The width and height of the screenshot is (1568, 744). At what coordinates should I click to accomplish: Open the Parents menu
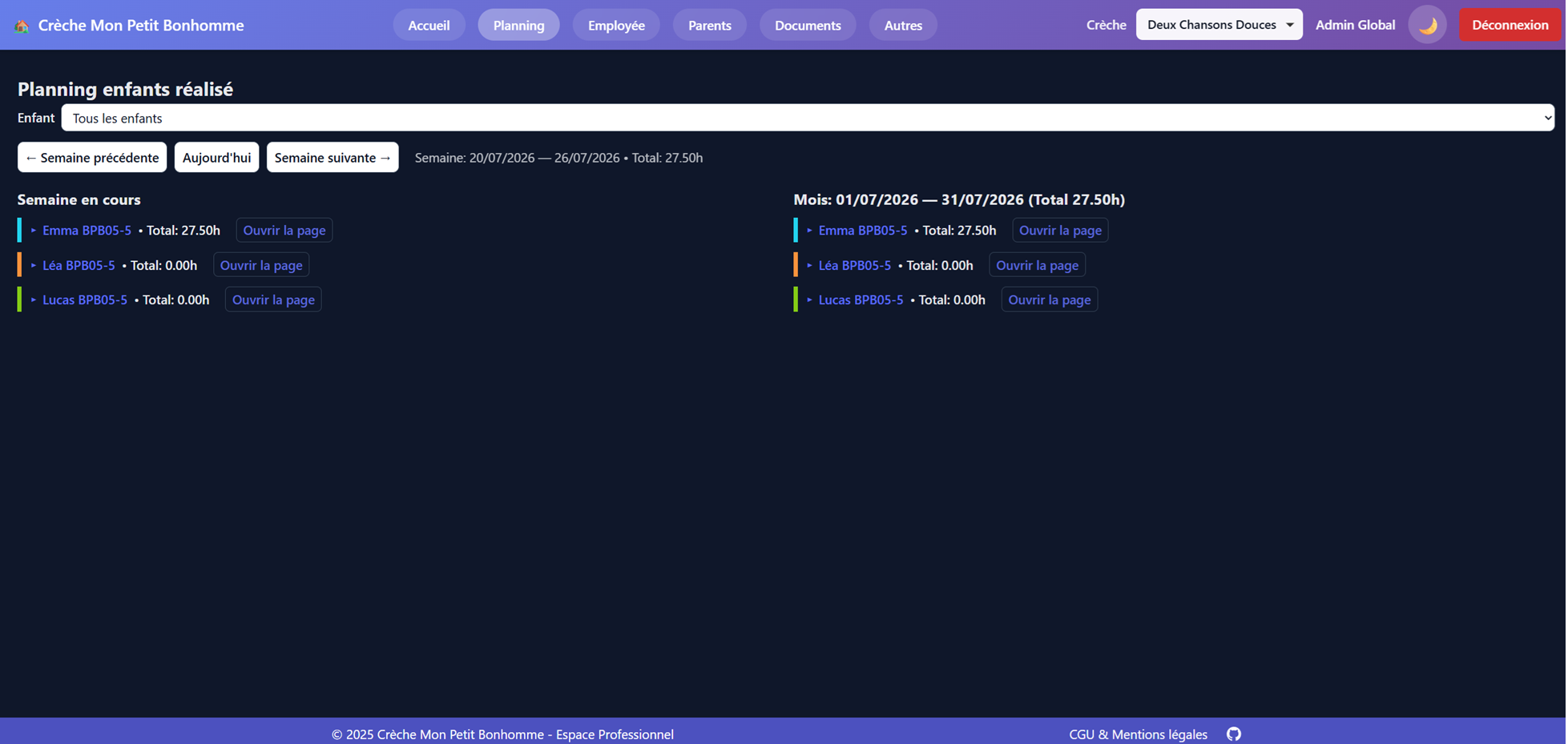pos(711,25)
